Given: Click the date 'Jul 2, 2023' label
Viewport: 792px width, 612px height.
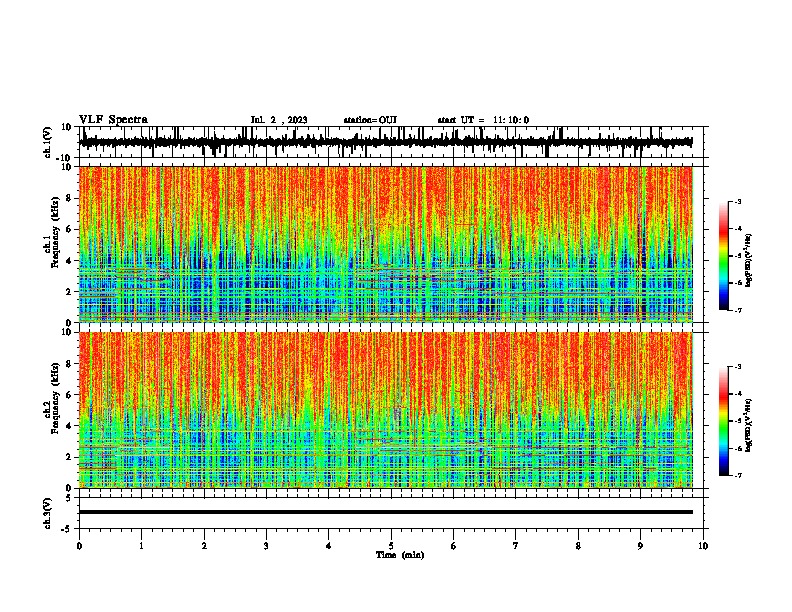Looking at the screenshot, I should pos(279,120).
